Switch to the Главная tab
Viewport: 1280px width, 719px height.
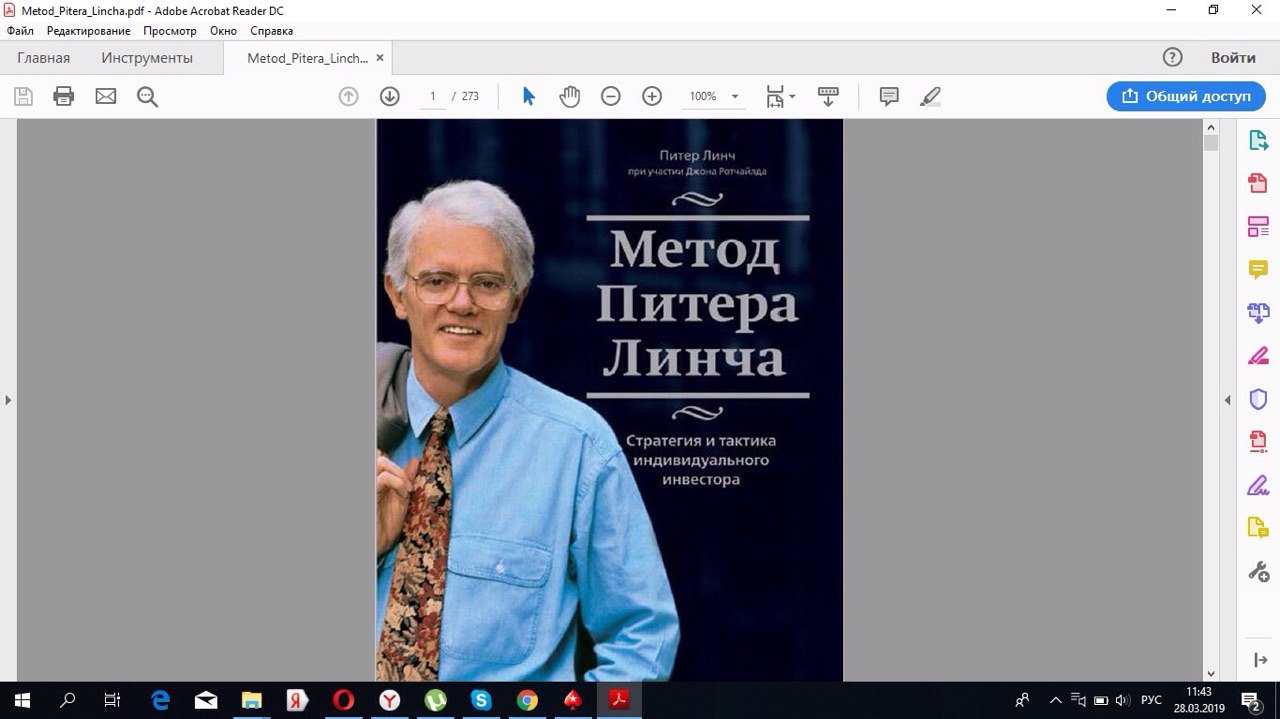click(x=44, y=58)
